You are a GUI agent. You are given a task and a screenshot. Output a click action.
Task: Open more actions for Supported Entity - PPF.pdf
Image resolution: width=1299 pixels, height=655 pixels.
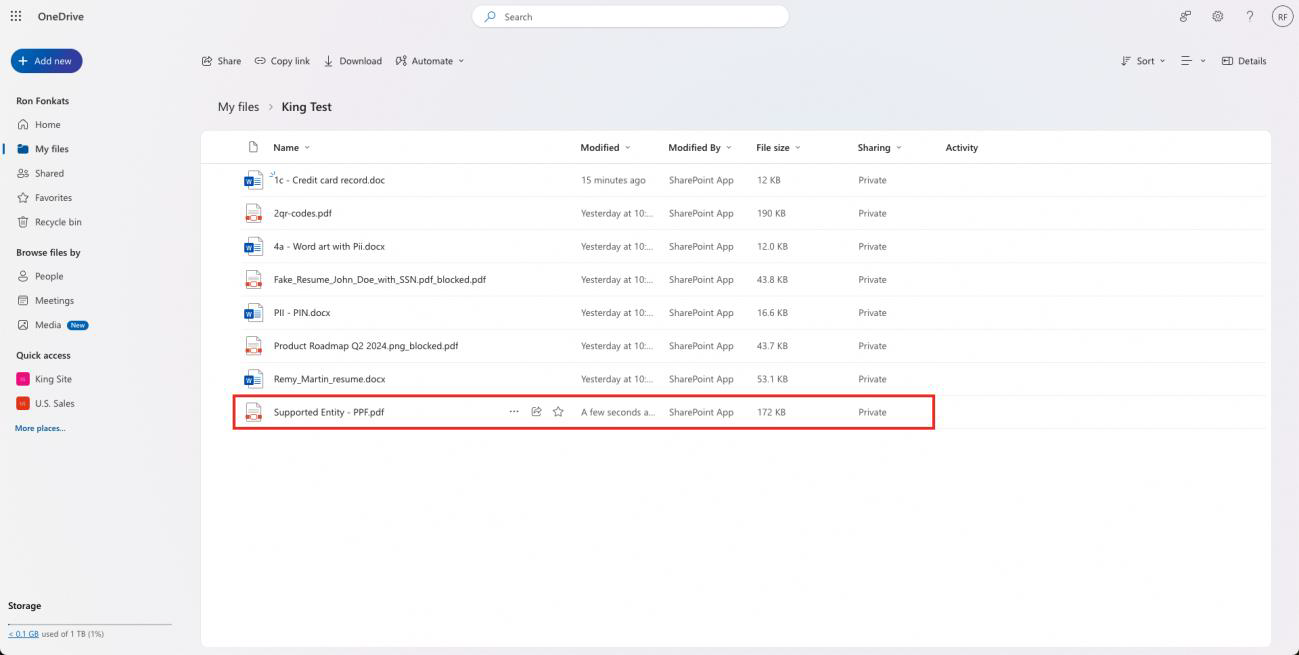click(514, 412)
